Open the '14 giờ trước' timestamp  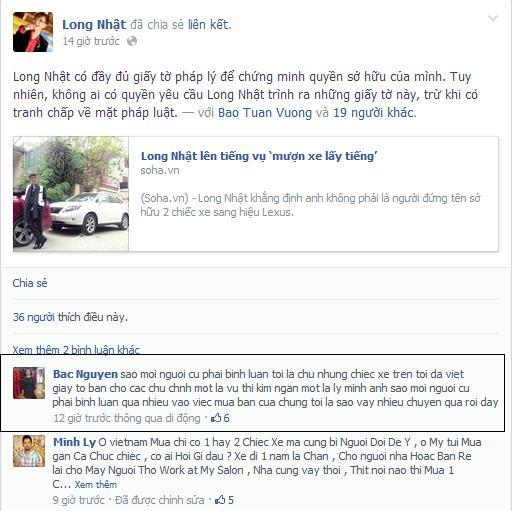pyautogui.click(x=91, y=41)
